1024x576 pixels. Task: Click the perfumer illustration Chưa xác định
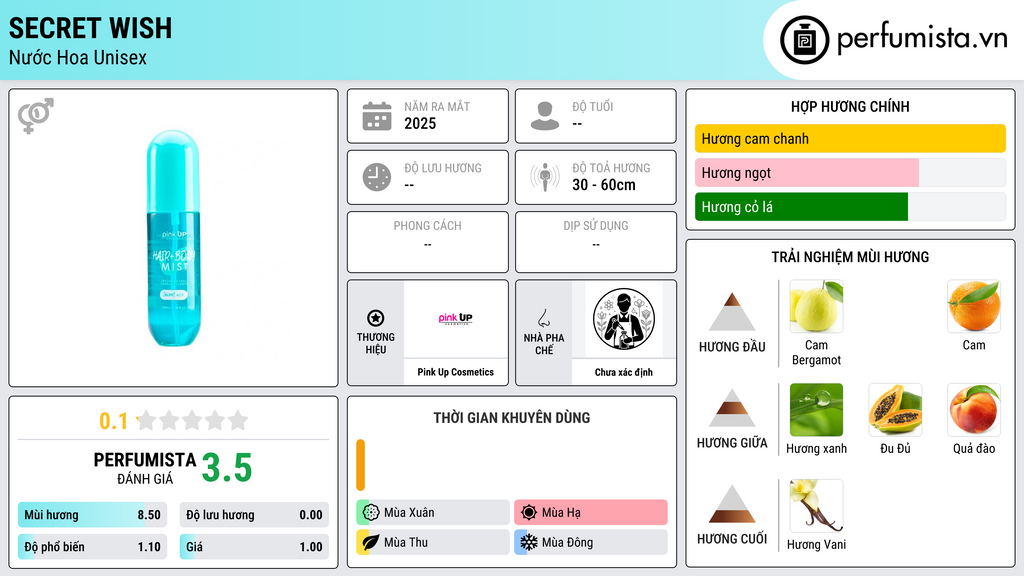click(624, 319)
